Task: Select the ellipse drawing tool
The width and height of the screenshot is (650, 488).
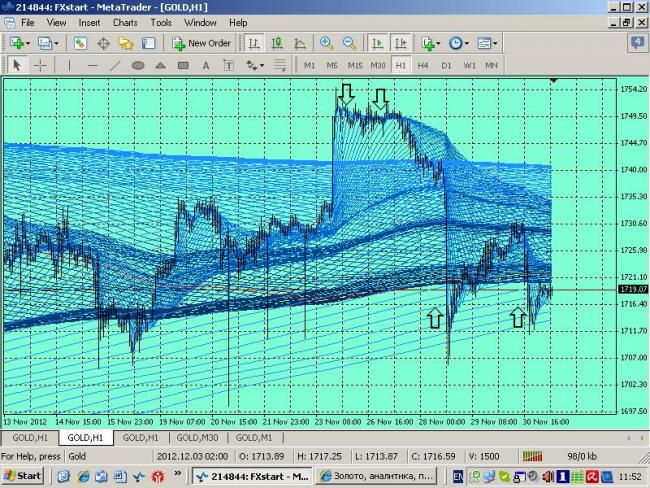Action: (x=138, y=65)
